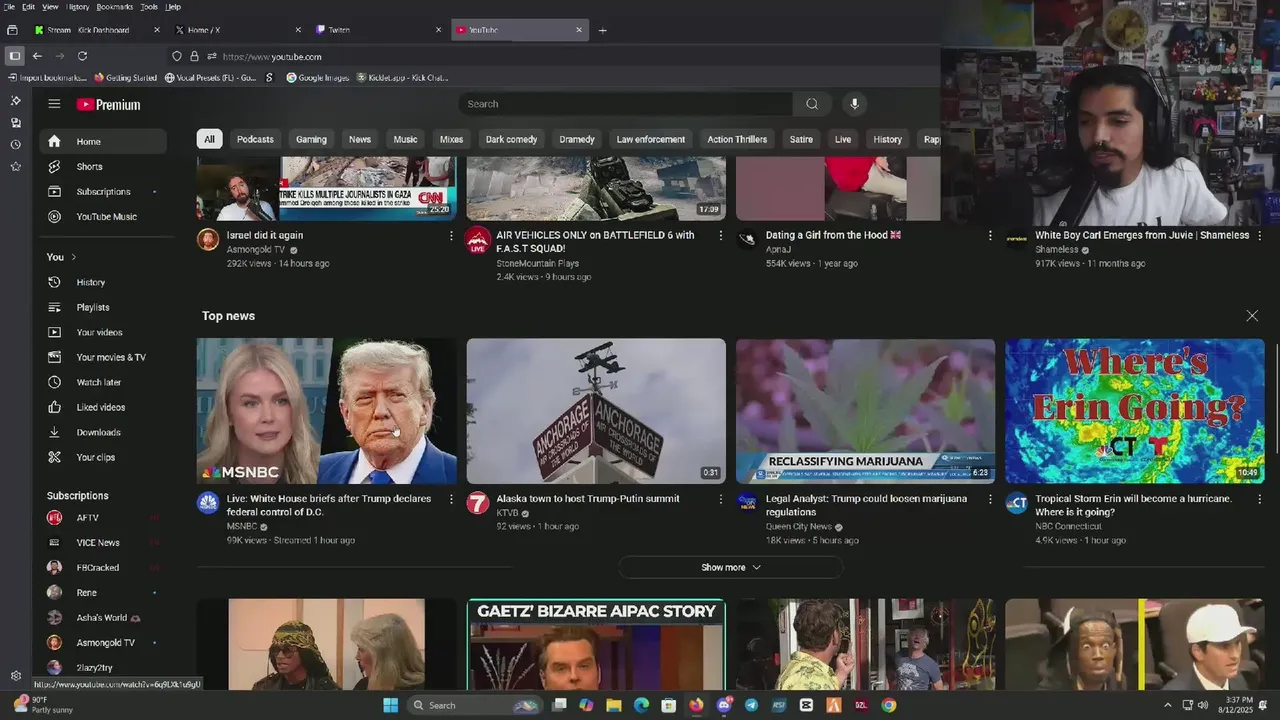Switch to the Home / X tab
The width and height of the screenshot is (1280, 720).
click(x=237, y=30)
